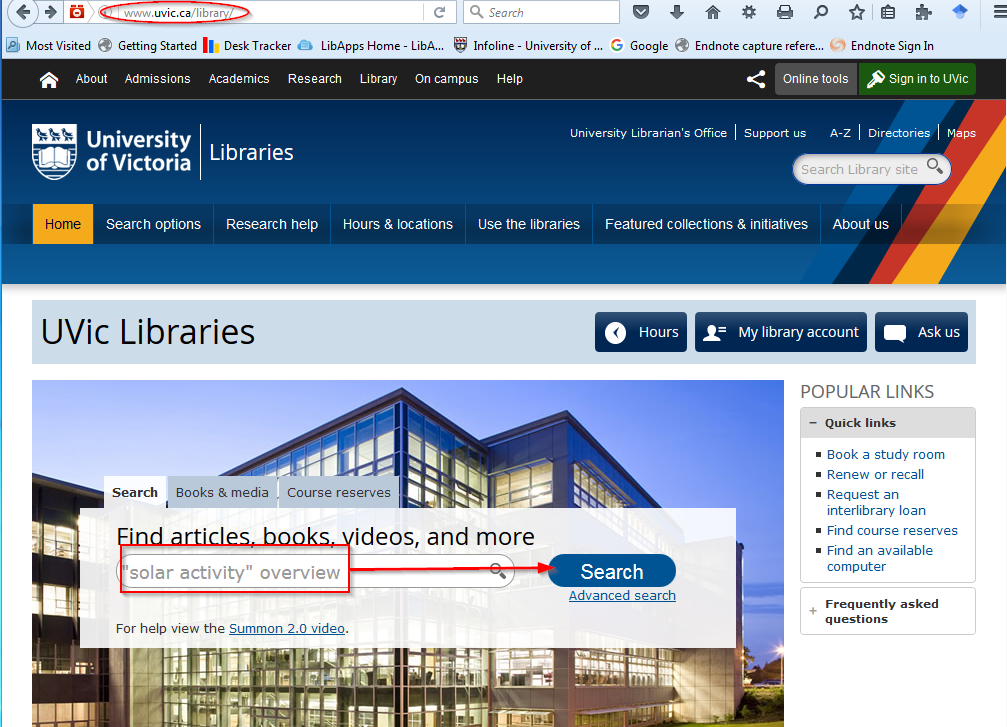This screenshot has width=1007, height=727.
Task: Open the Getting Started bookmark
Action: (x=148, y=46)
